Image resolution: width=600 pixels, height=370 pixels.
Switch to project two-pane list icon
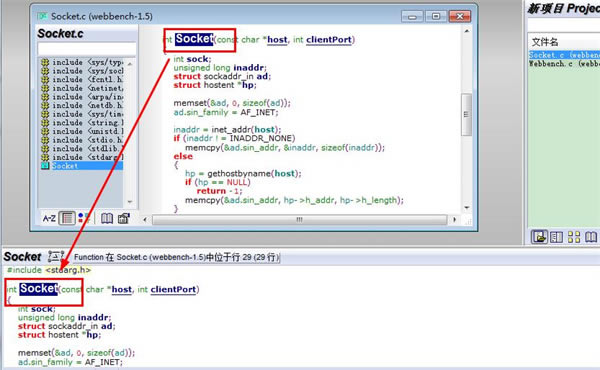[x=556, y=237]
